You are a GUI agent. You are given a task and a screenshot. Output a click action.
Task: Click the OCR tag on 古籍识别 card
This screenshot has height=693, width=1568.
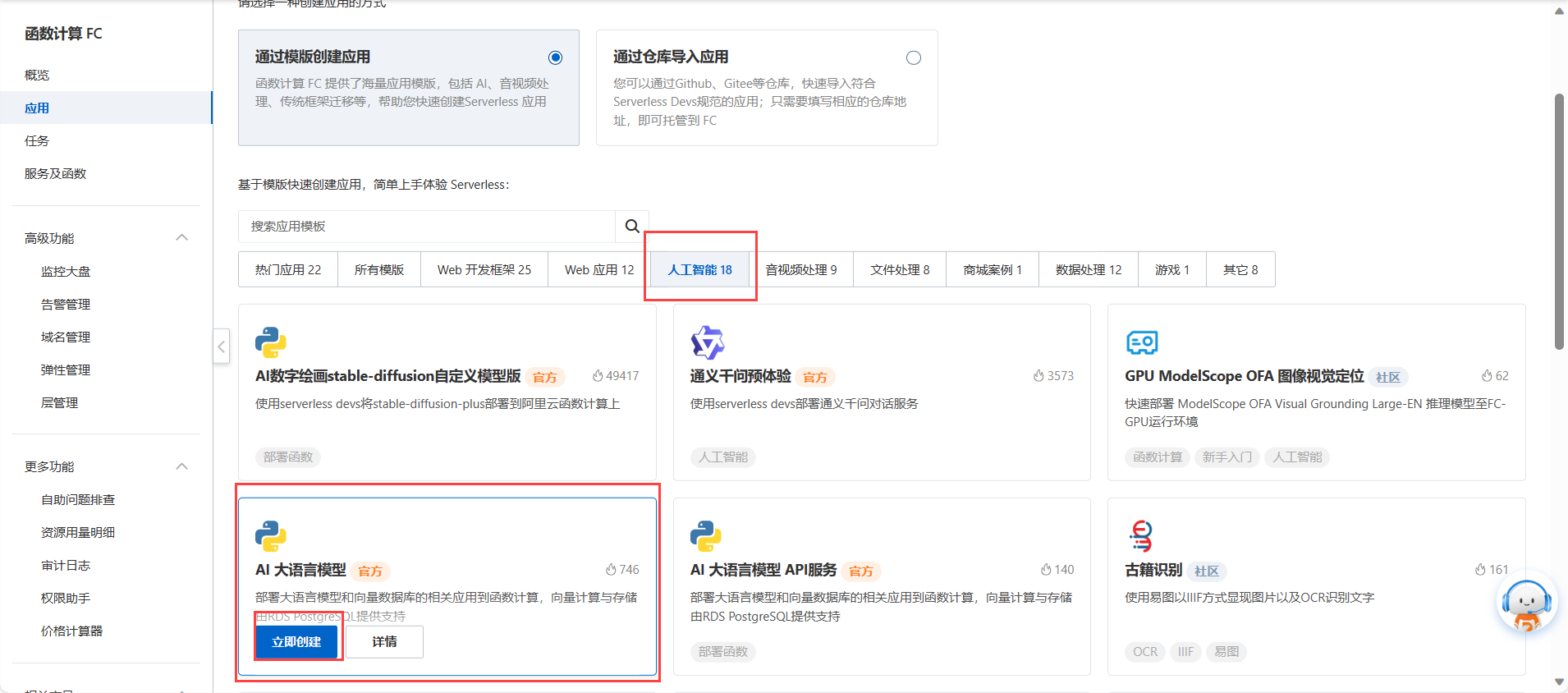click(x=1144, y=652)
